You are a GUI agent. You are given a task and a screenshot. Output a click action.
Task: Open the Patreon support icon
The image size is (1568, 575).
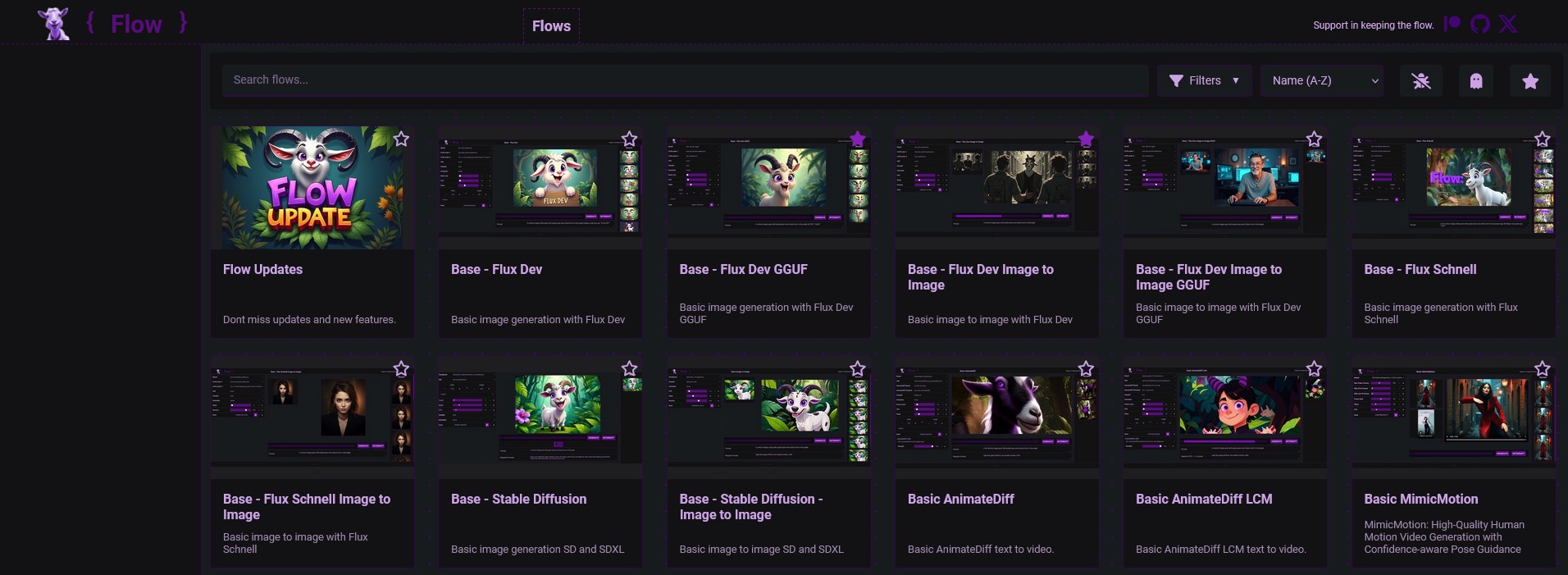click(1452, 24)
